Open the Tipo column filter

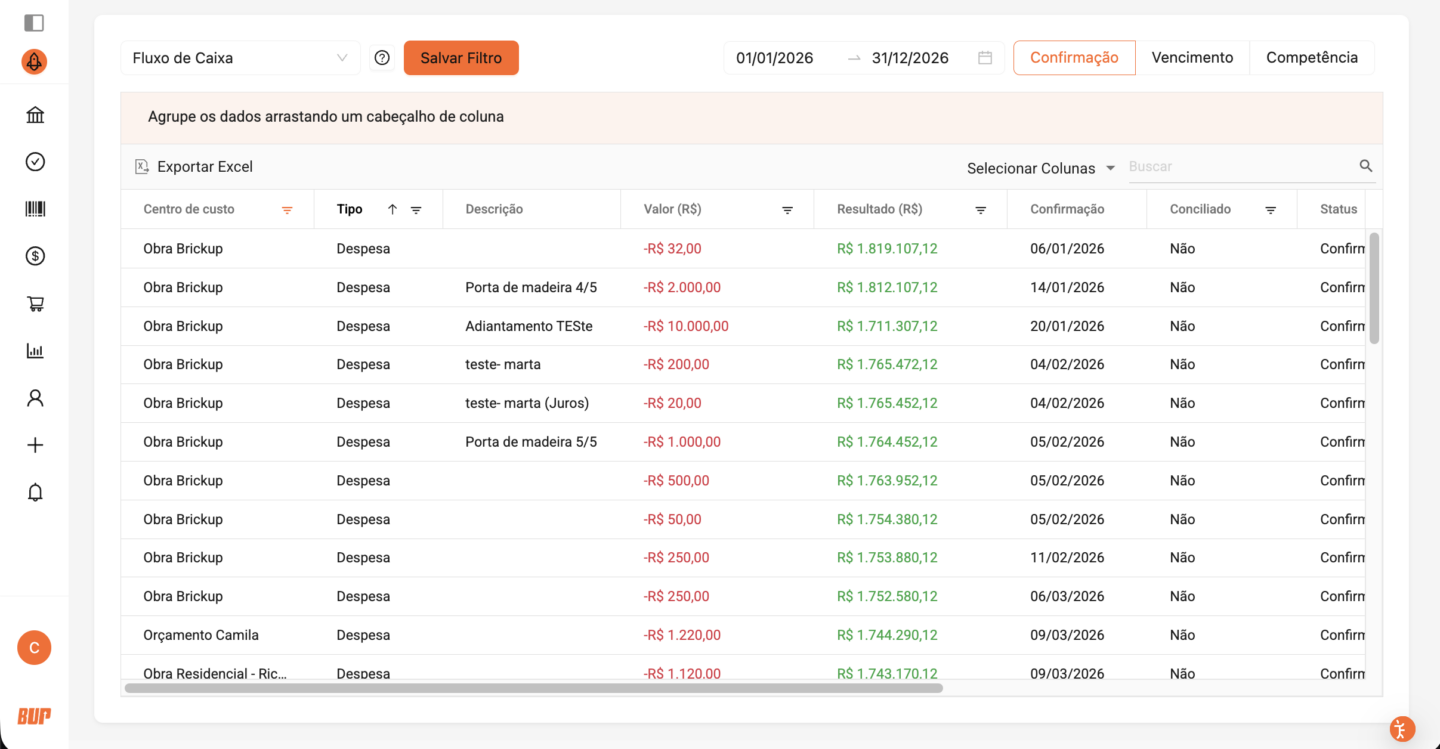[x=416, y=210]
